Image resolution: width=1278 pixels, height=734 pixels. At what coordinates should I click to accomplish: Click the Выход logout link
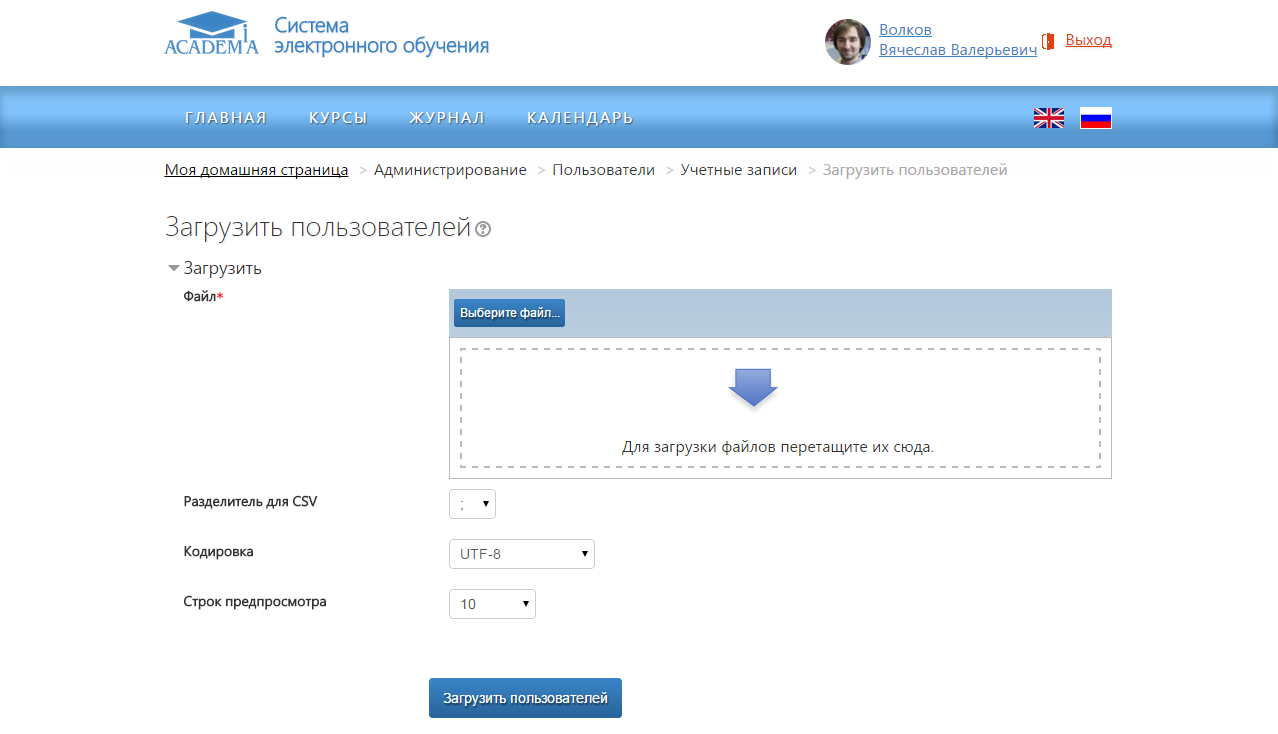1088,40
